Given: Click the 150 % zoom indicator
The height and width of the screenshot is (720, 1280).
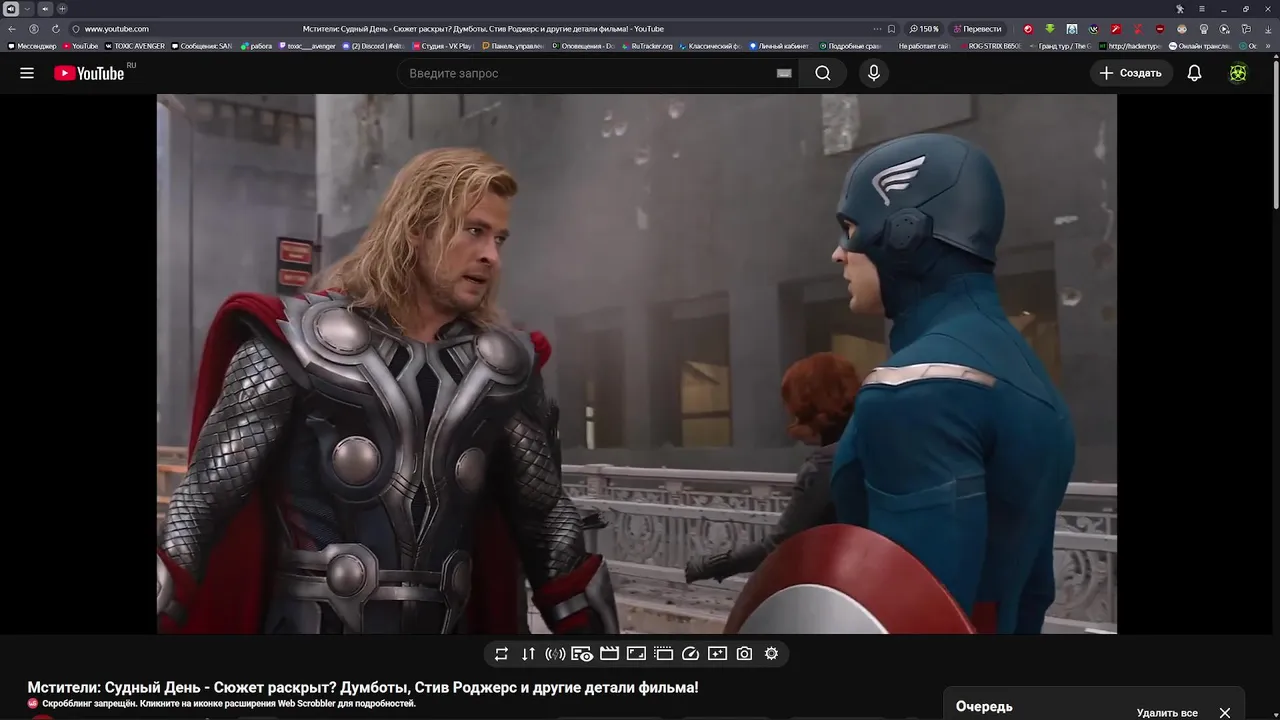Looking at the screenshot, I should [924, 29].
